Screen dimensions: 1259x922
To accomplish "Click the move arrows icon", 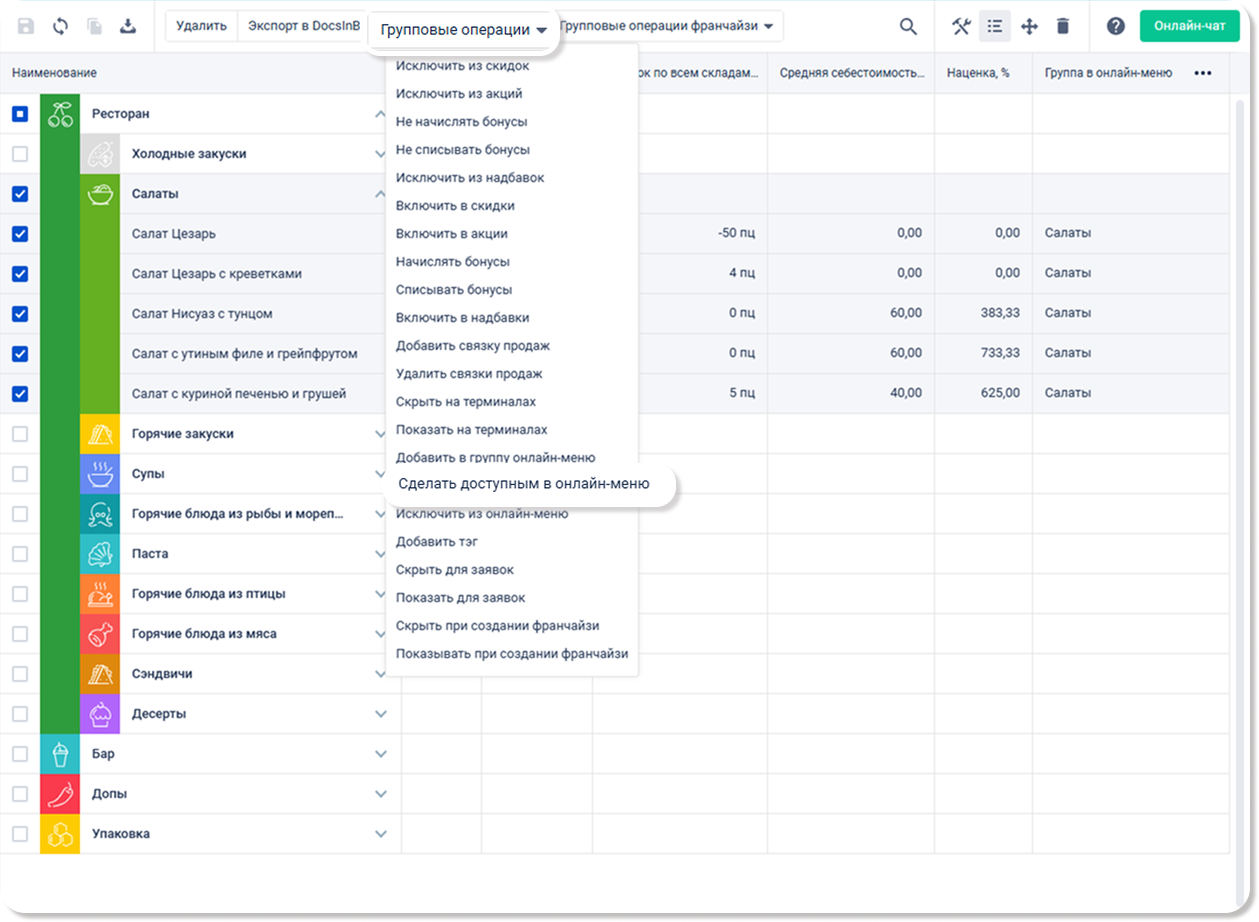I will pyautogui.click(x=1029, y=27).
